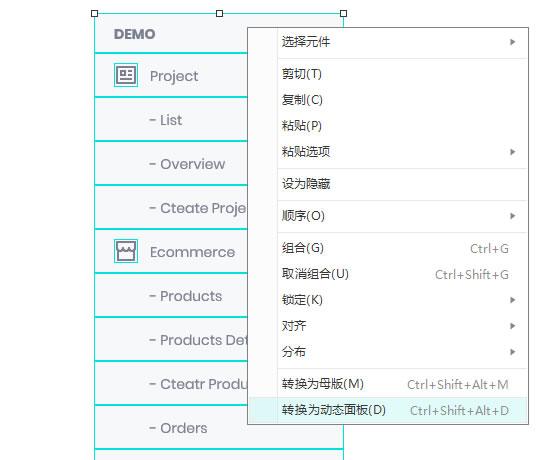Select 转换为动态面板(D) option

point(388,410)
